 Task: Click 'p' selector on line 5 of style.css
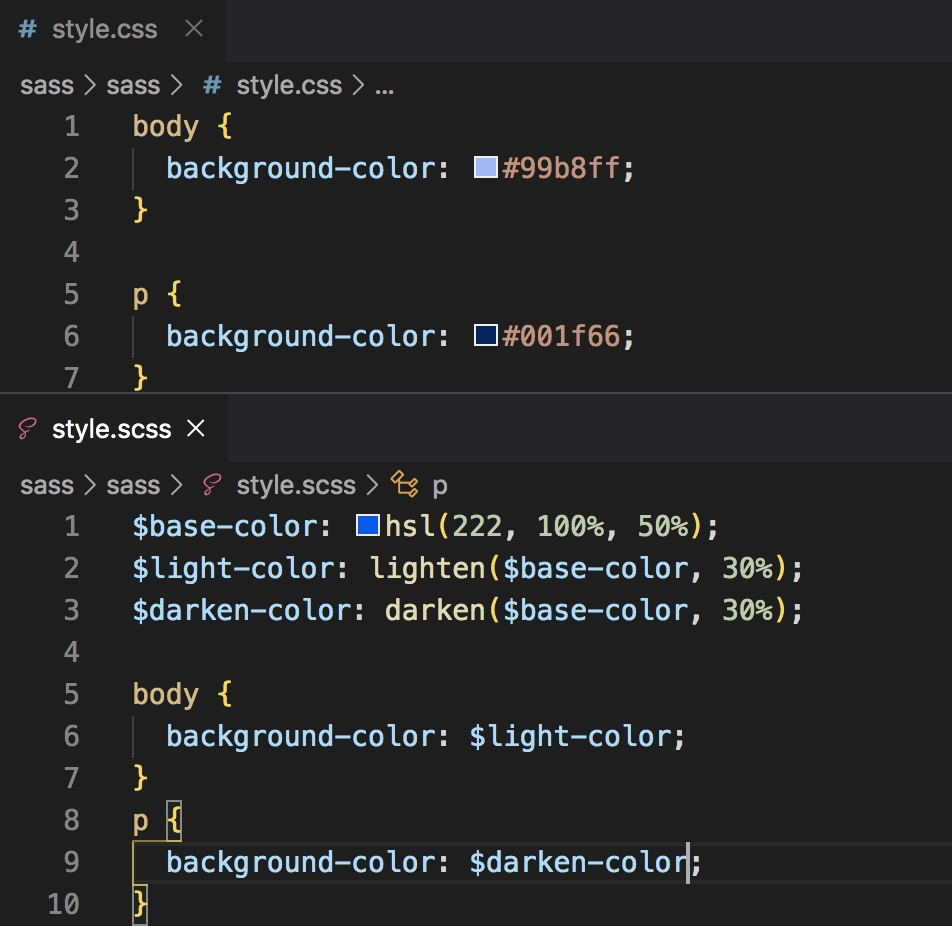coord(140,296)
